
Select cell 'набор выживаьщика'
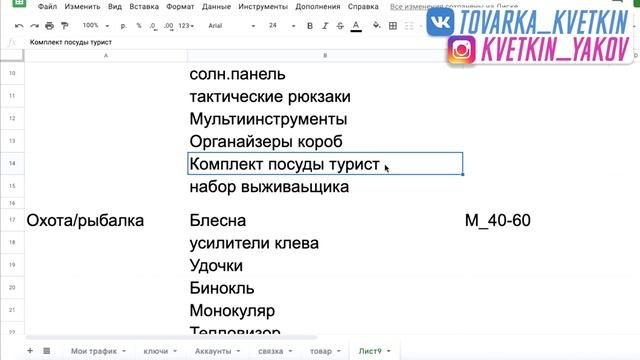click(x=325, y=187)
